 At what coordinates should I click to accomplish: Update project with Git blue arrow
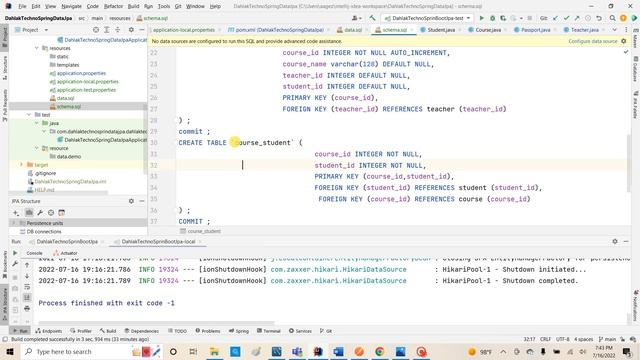tap(555, 18)
